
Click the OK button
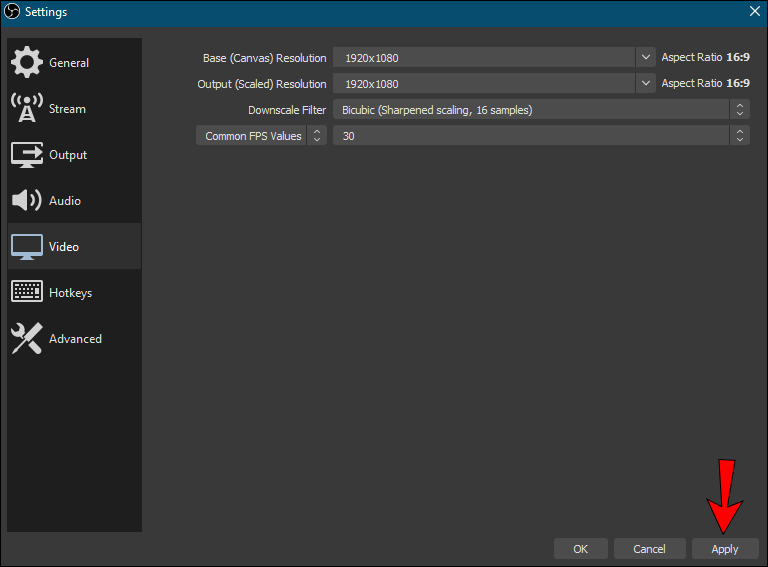pyautogui.click(x=580, y=549)
